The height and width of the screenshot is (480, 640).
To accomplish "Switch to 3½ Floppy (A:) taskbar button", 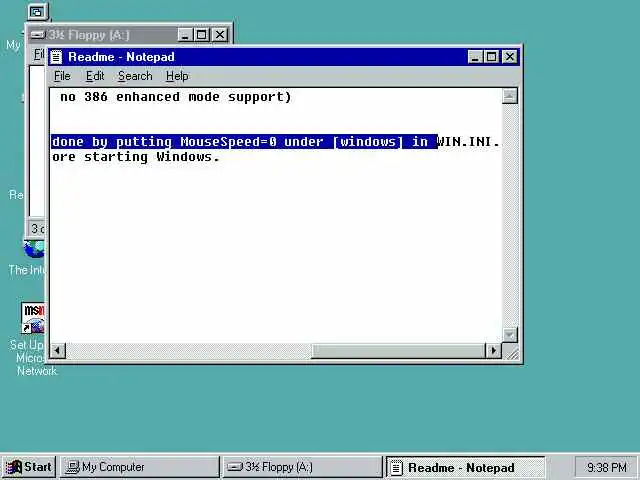I will click(x=302, y=467).
